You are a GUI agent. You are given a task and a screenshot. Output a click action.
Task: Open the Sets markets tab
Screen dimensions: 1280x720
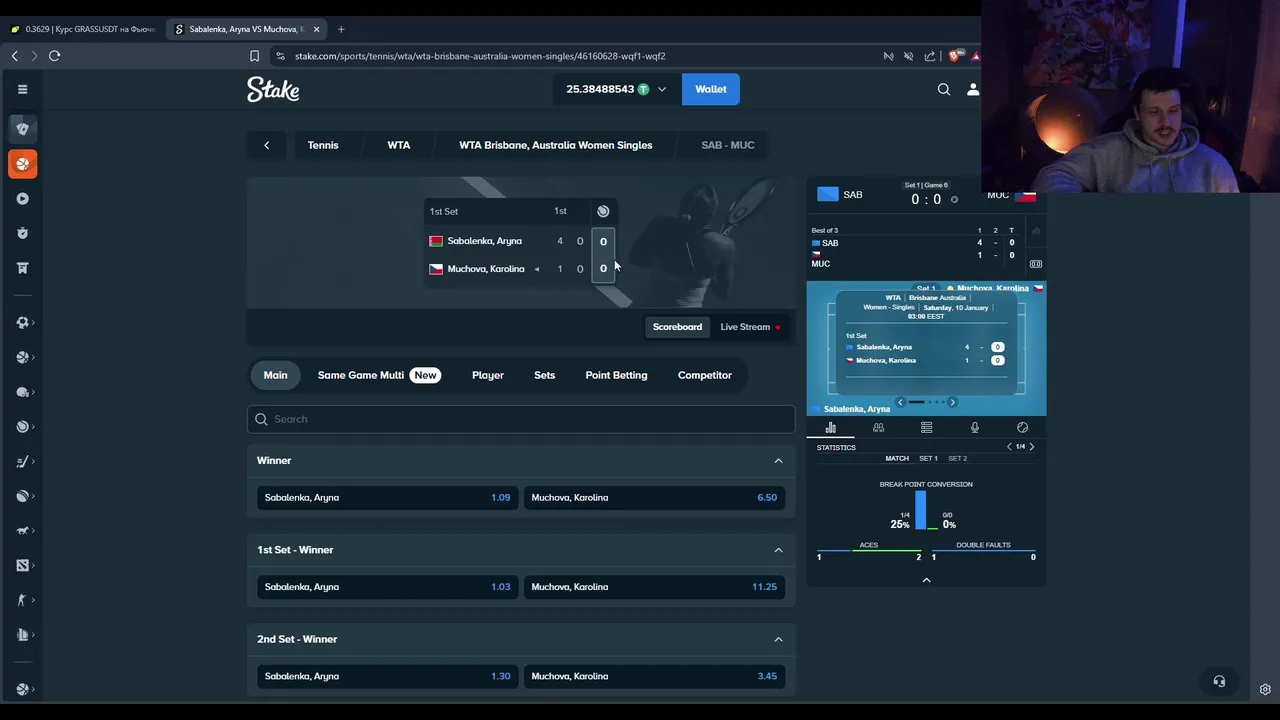[x=544, y=375]
